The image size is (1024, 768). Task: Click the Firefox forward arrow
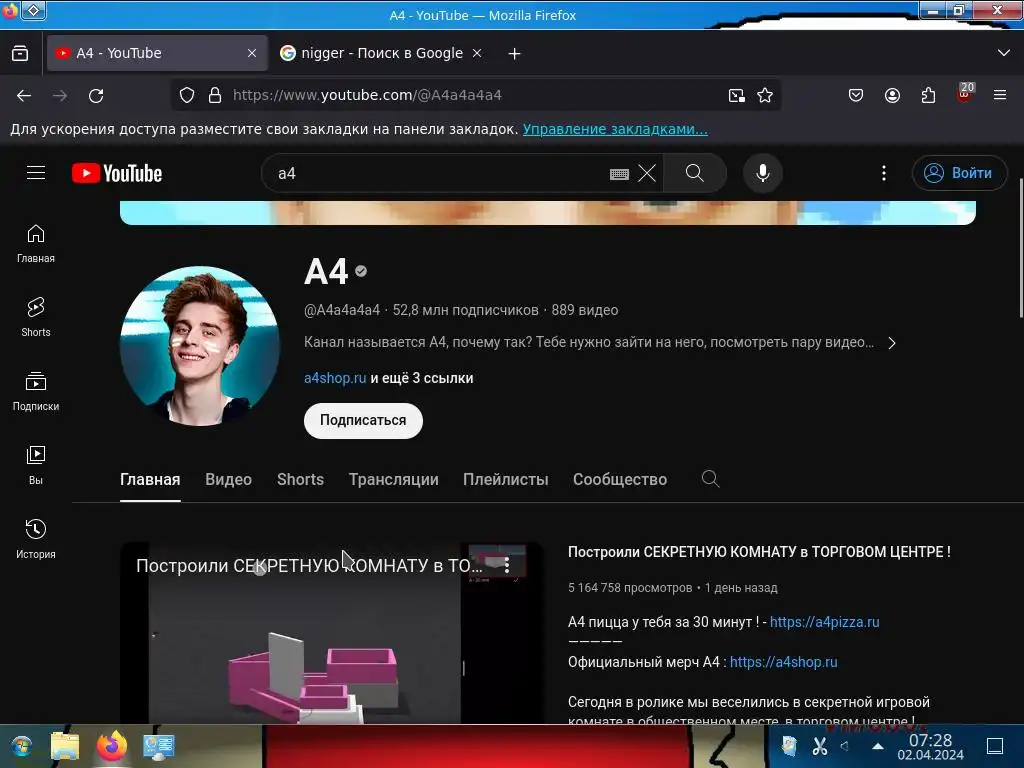(60, 95)
